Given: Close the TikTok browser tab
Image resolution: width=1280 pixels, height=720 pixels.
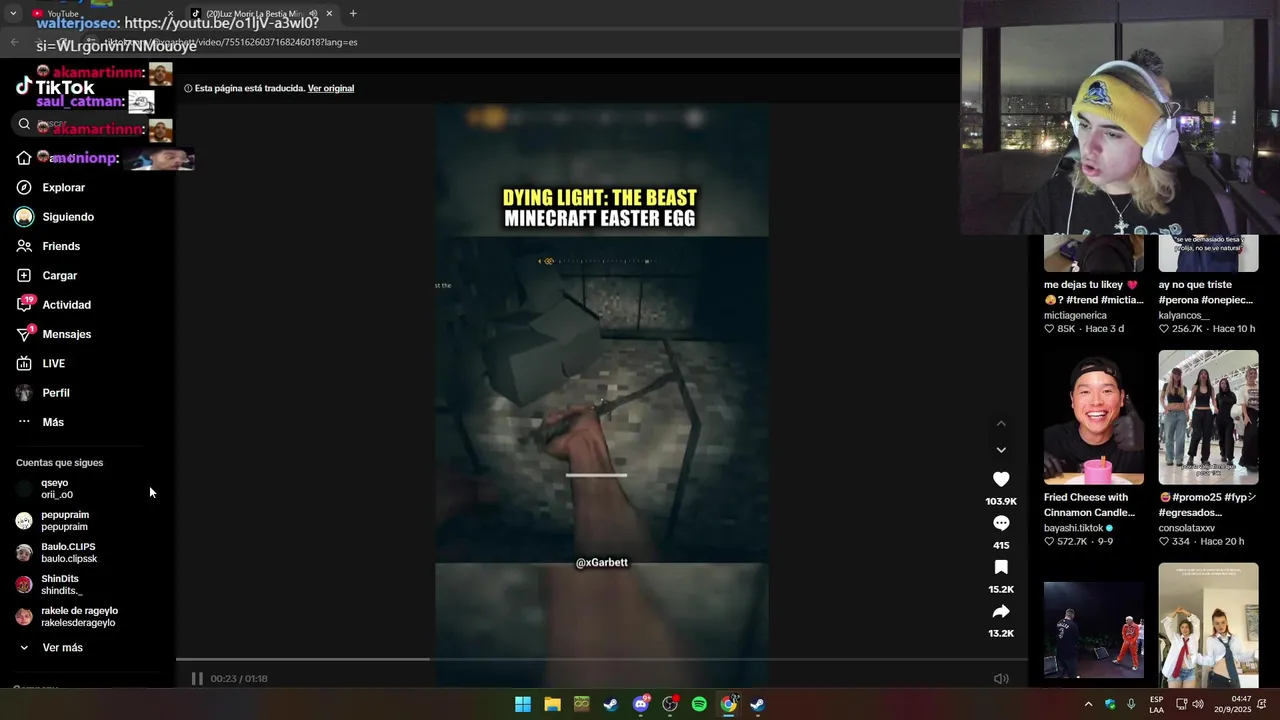Looking at the screenshot, I should [328, 14].
